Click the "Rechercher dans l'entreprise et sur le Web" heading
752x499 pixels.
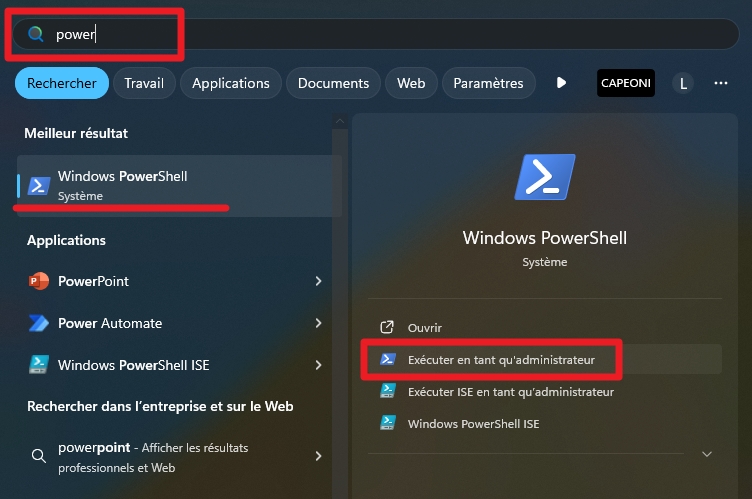160,406
